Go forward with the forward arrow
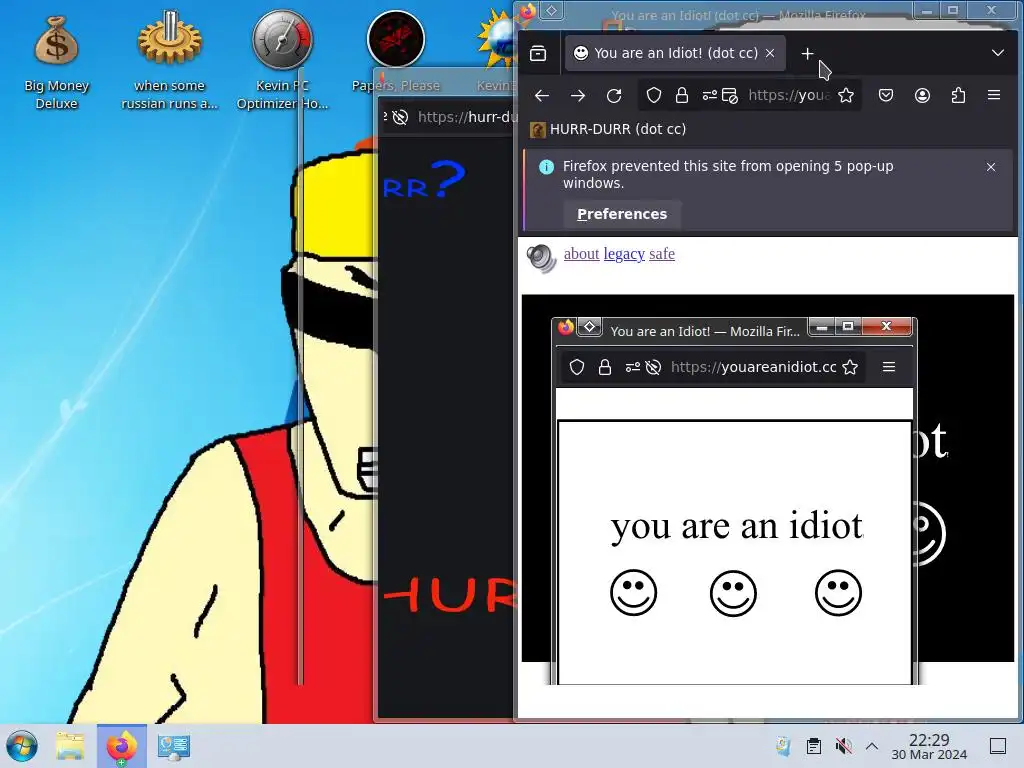Viewport: 1024px width, 768px height. (x=577, y=96)
